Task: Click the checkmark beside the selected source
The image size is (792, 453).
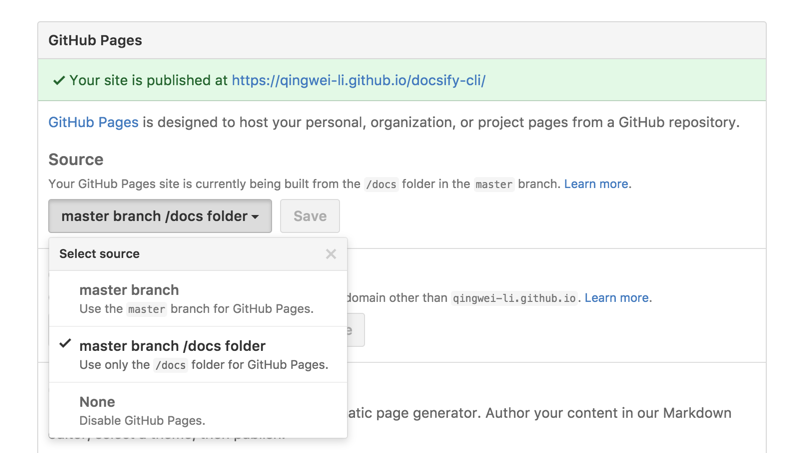Action: (65, 344)
